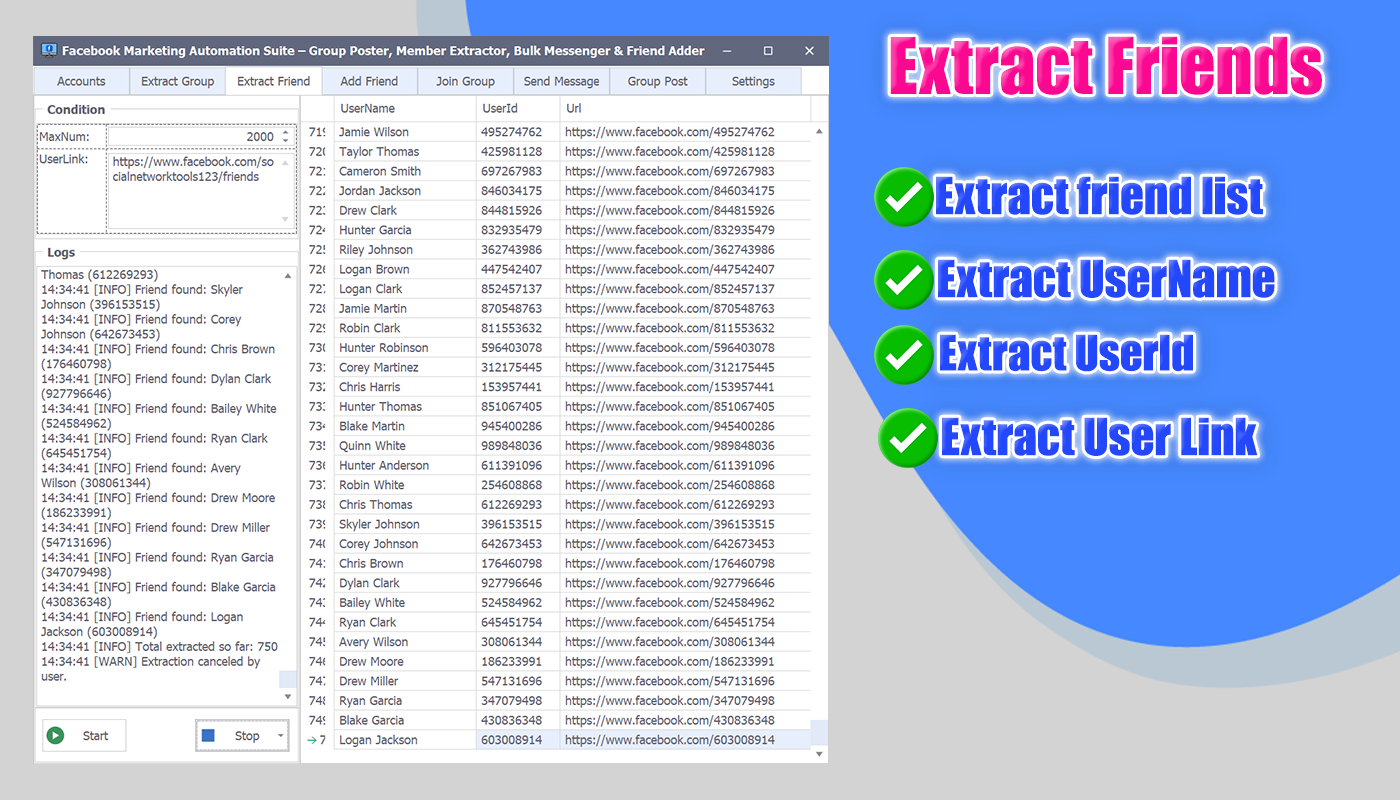
Task: Select the Logan Jackson row in table
Action: click(x=556, y=740)
